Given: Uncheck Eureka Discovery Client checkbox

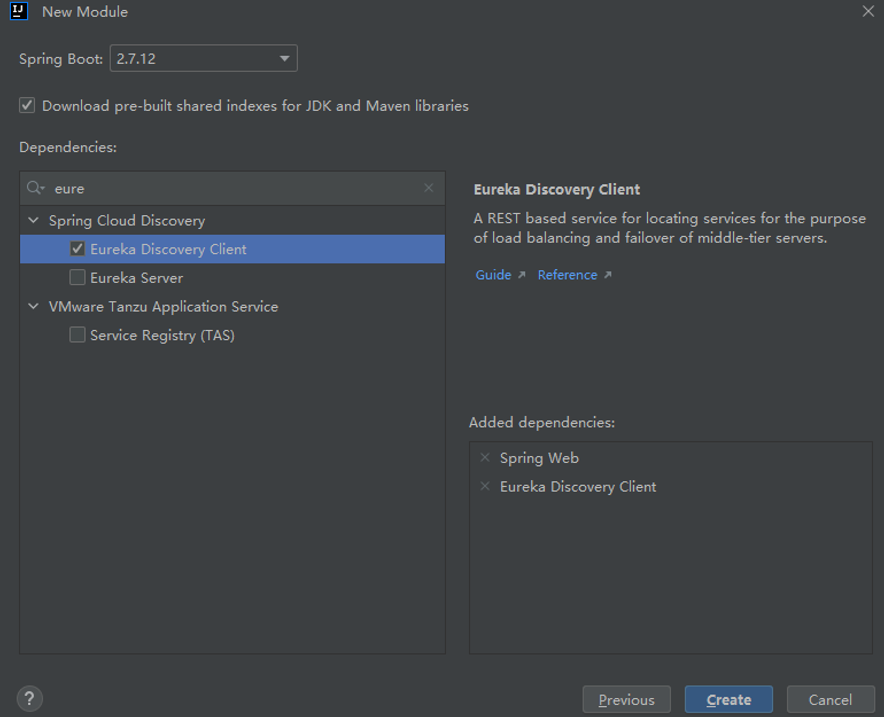Looking at the screenshot, I should click(x=77, y=249).
